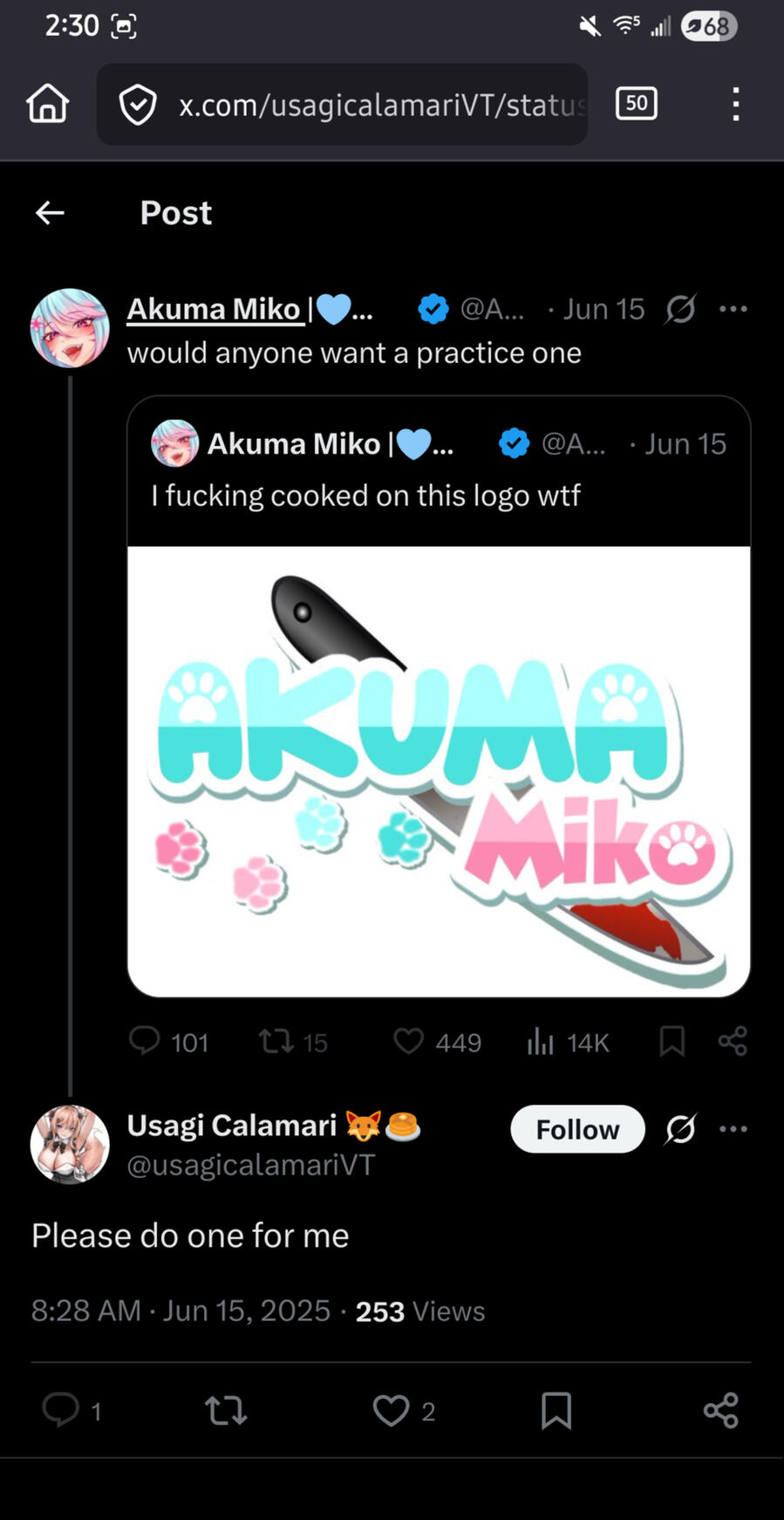Tap the shield tracking protection icon
Image resolution: width=784 pixels, height=1520 pixels.
tap(138, 105)
